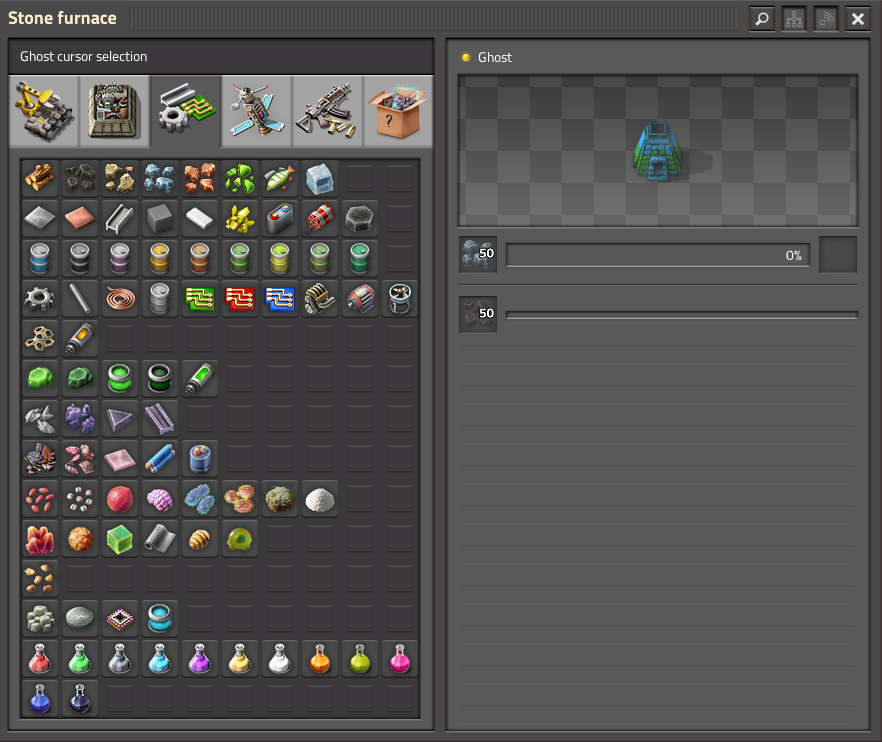Toggle the search magnifier button

[x=762, y=18]
